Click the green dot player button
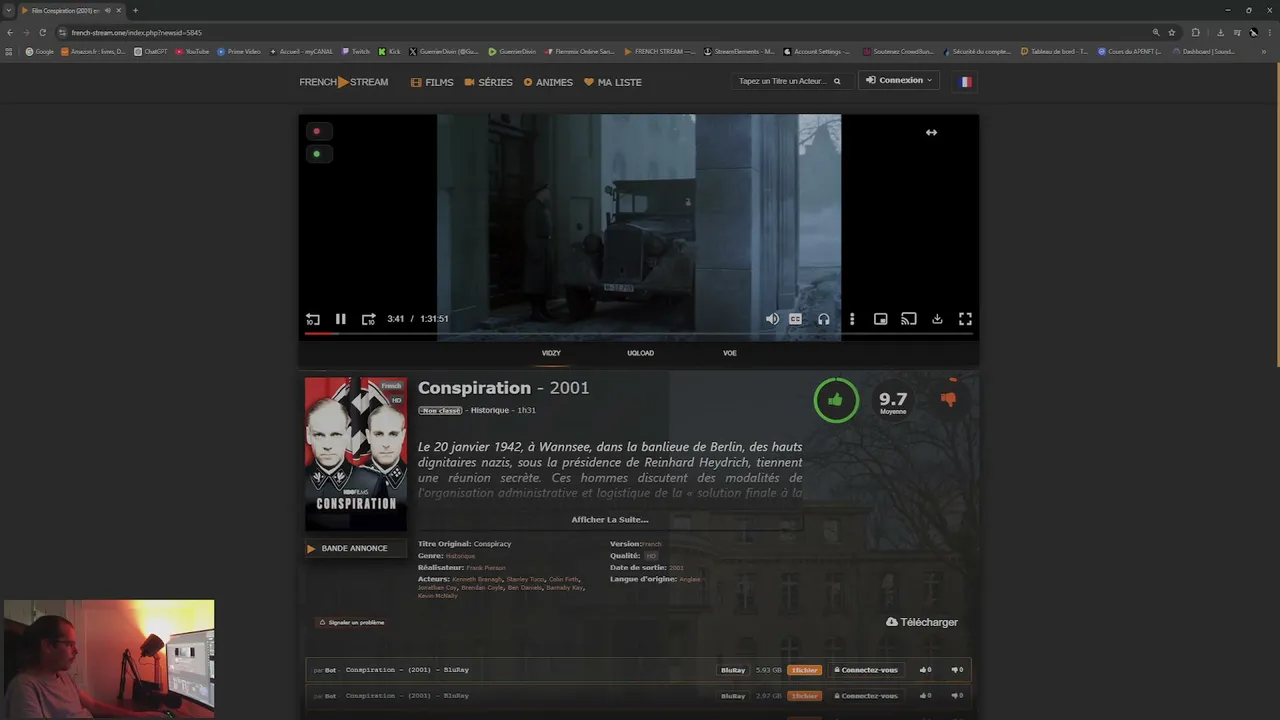The width and height of the screenshot is (1280, 720). [x=317, y=154]
